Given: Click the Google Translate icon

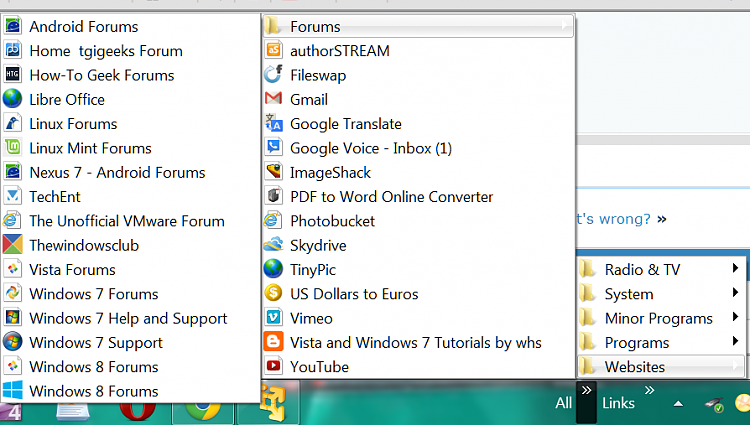Looking at the screenshot, I should tap(274, 123).
